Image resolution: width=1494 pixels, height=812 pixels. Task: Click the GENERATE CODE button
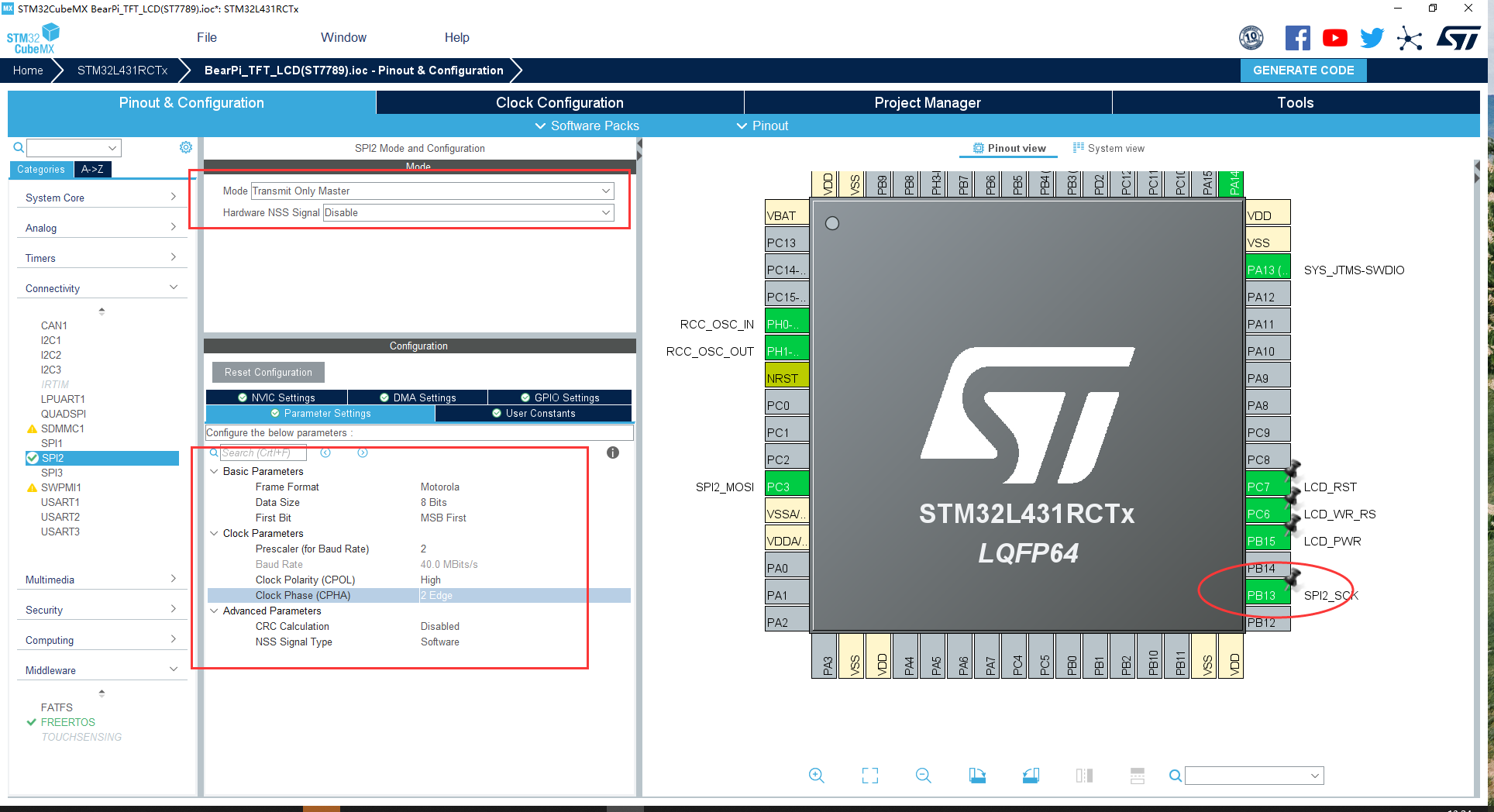pyautogui.click(x=1303, y=70)
